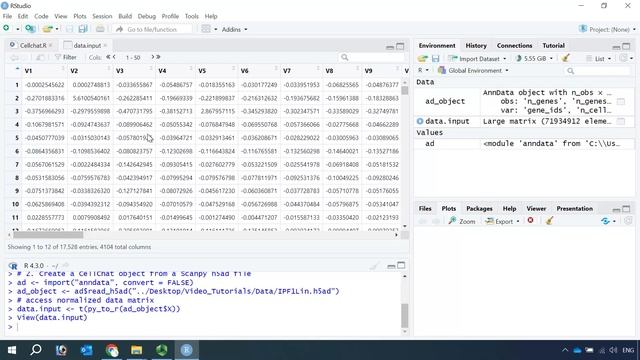Click the create project icon
This screenshot has height=360, width=640.
30,29
